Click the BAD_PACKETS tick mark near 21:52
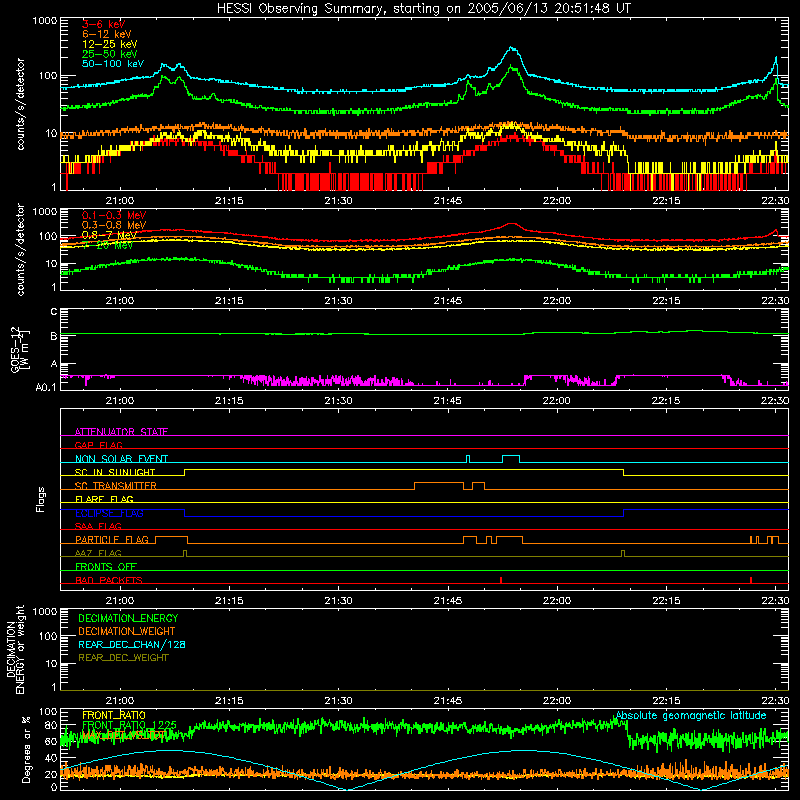The height and width of the screenshot is (800, 800). tap(501, 580)
